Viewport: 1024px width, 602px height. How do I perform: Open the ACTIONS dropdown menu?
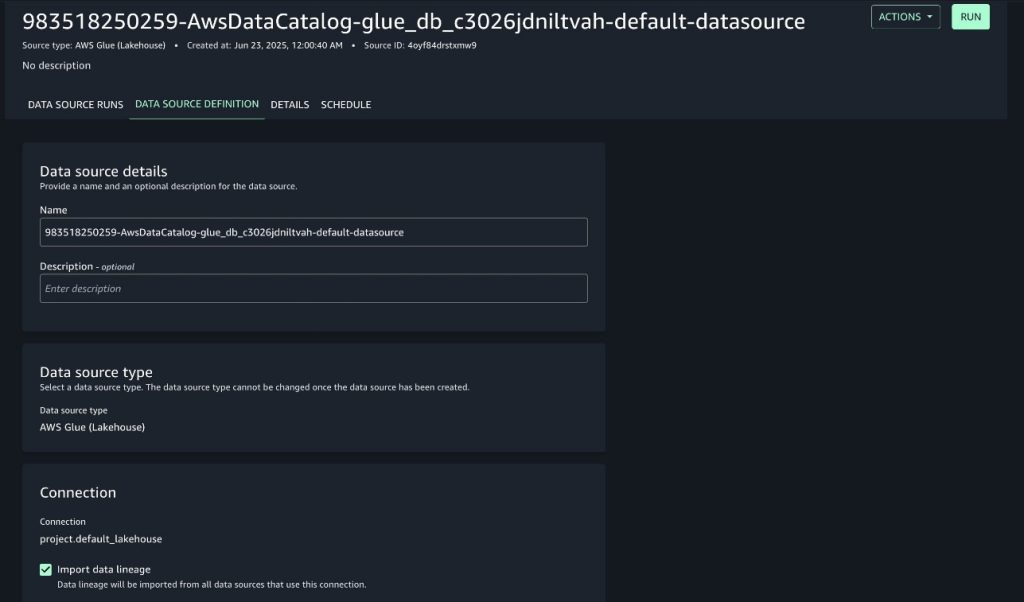pyautogui.click(x=905, y=17)
